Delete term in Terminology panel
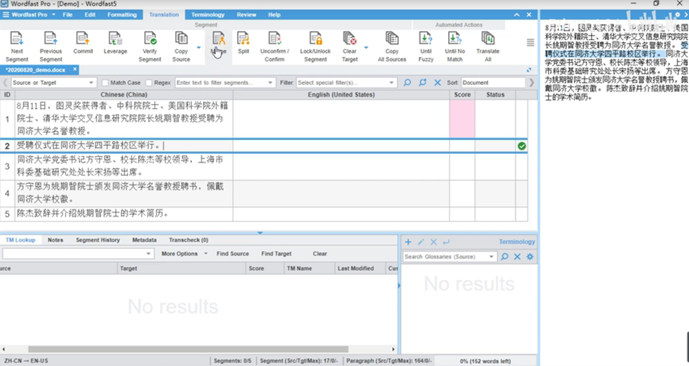Viewport: 689px width, 366px height. [x=434, y=242]
